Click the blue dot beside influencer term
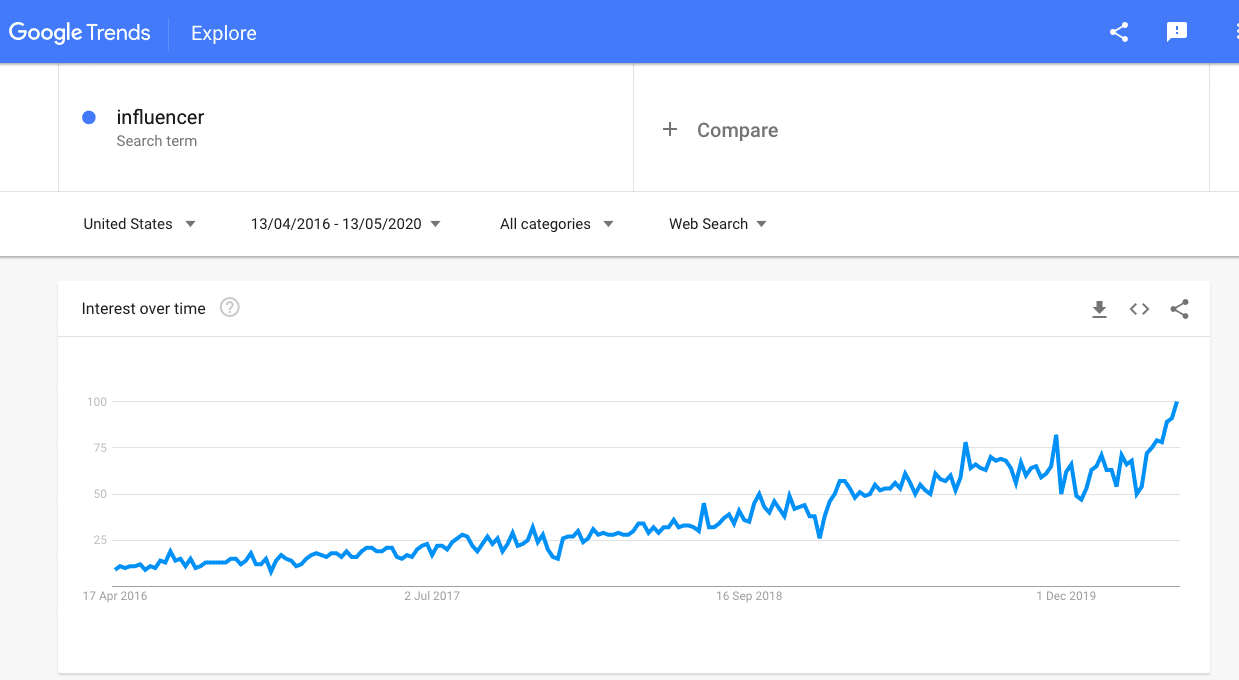Screen dimensions: 1239x680 (89, 117)
